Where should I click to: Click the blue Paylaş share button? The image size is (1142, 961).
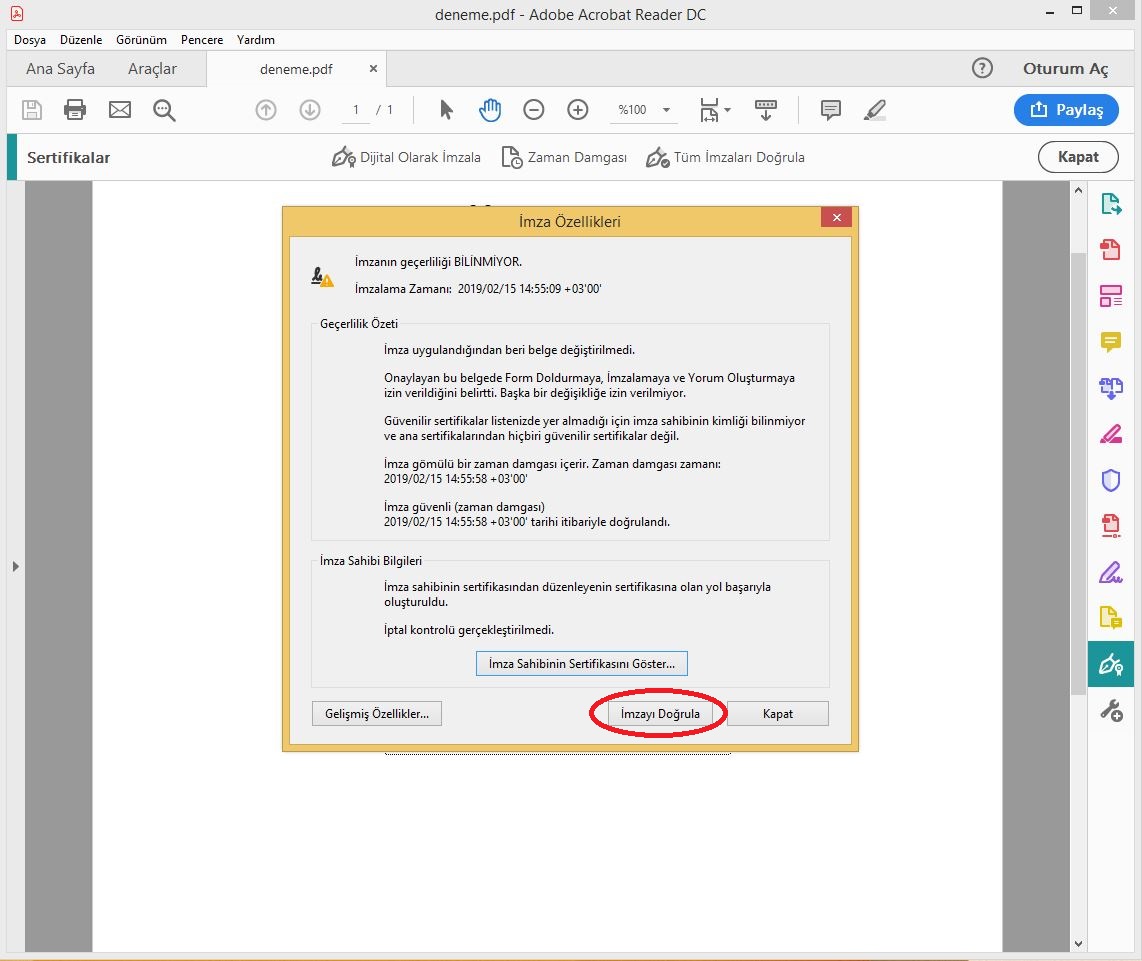[1066, 110]
